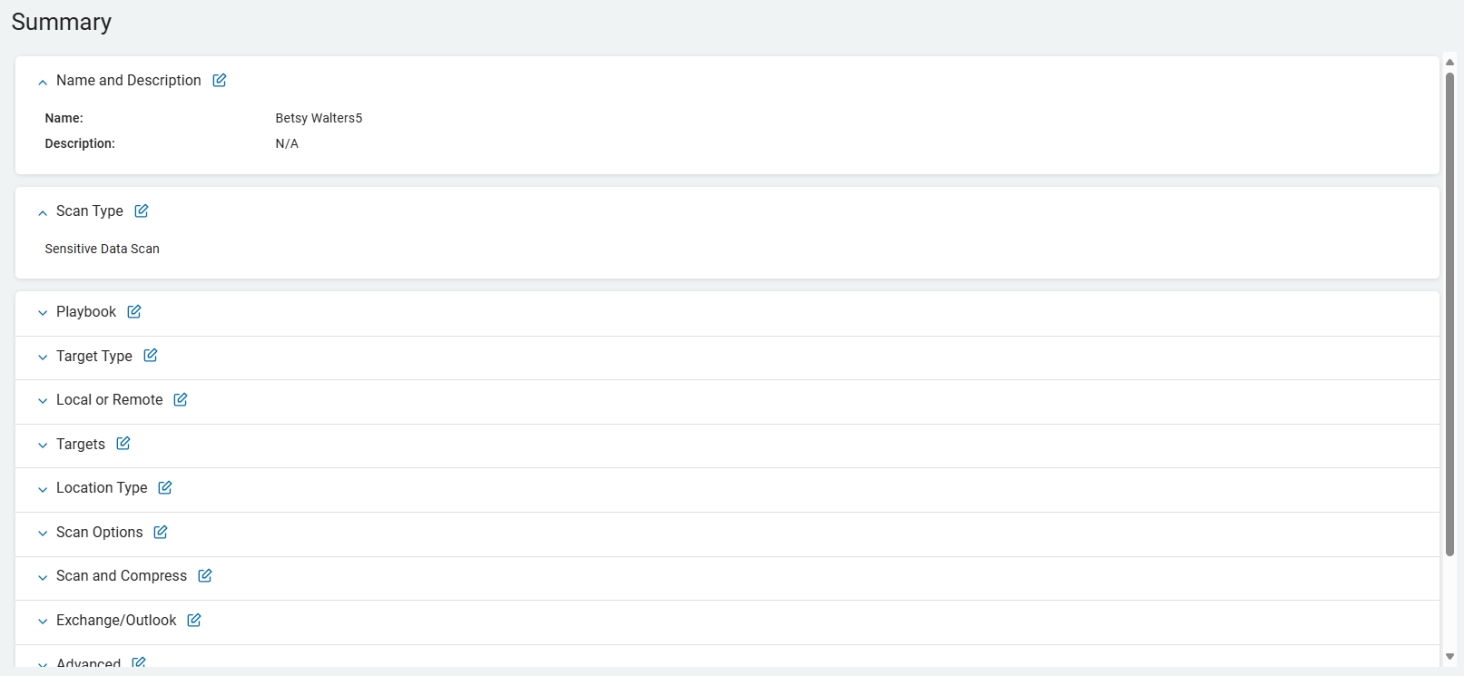This screenshot has width=1464, height=676.
Task: Collapse the Scan Type section
Action: pos(42,212)
